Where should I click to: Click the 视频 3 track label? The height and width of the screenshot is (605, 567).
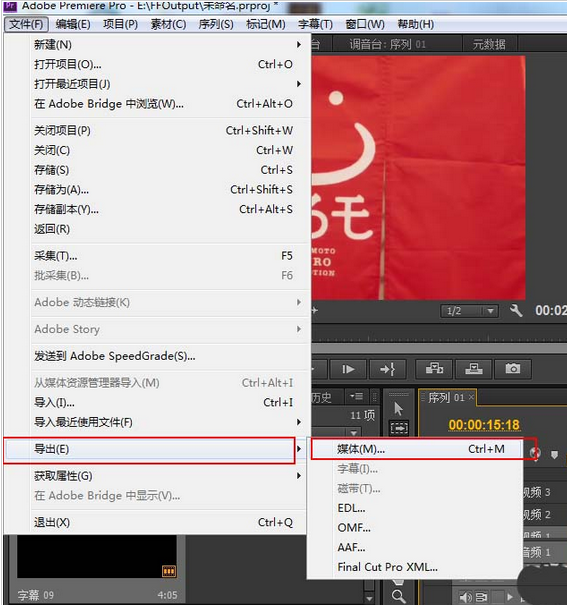click(x=537, y=492)
